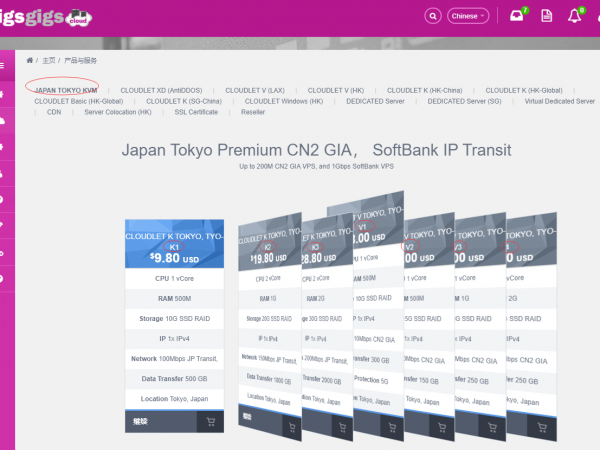The height and width of the screenshot is (450, 600).
Task: Open Server Colocation (HK) category
Action: 118,112
